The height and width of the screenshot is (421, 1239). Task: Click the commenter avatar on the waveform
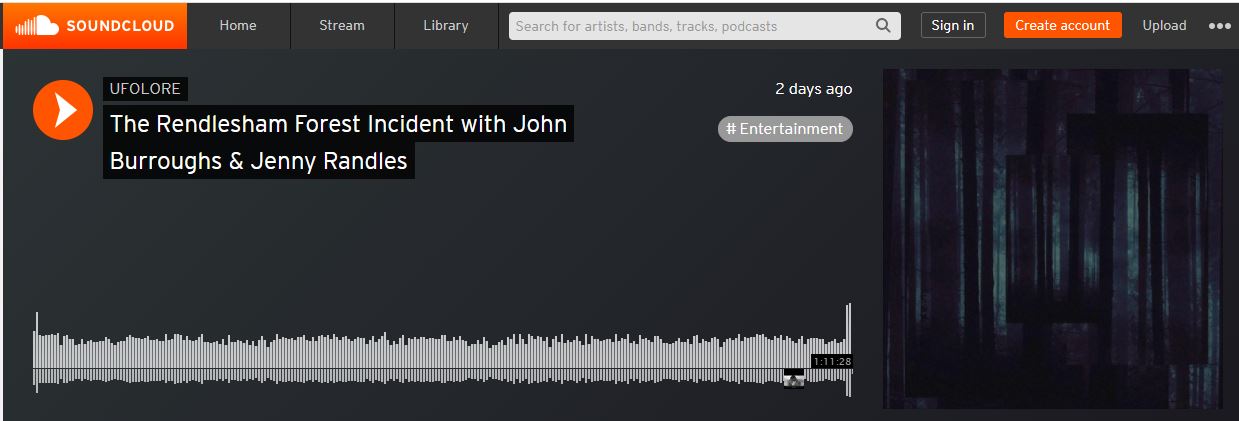793,379
